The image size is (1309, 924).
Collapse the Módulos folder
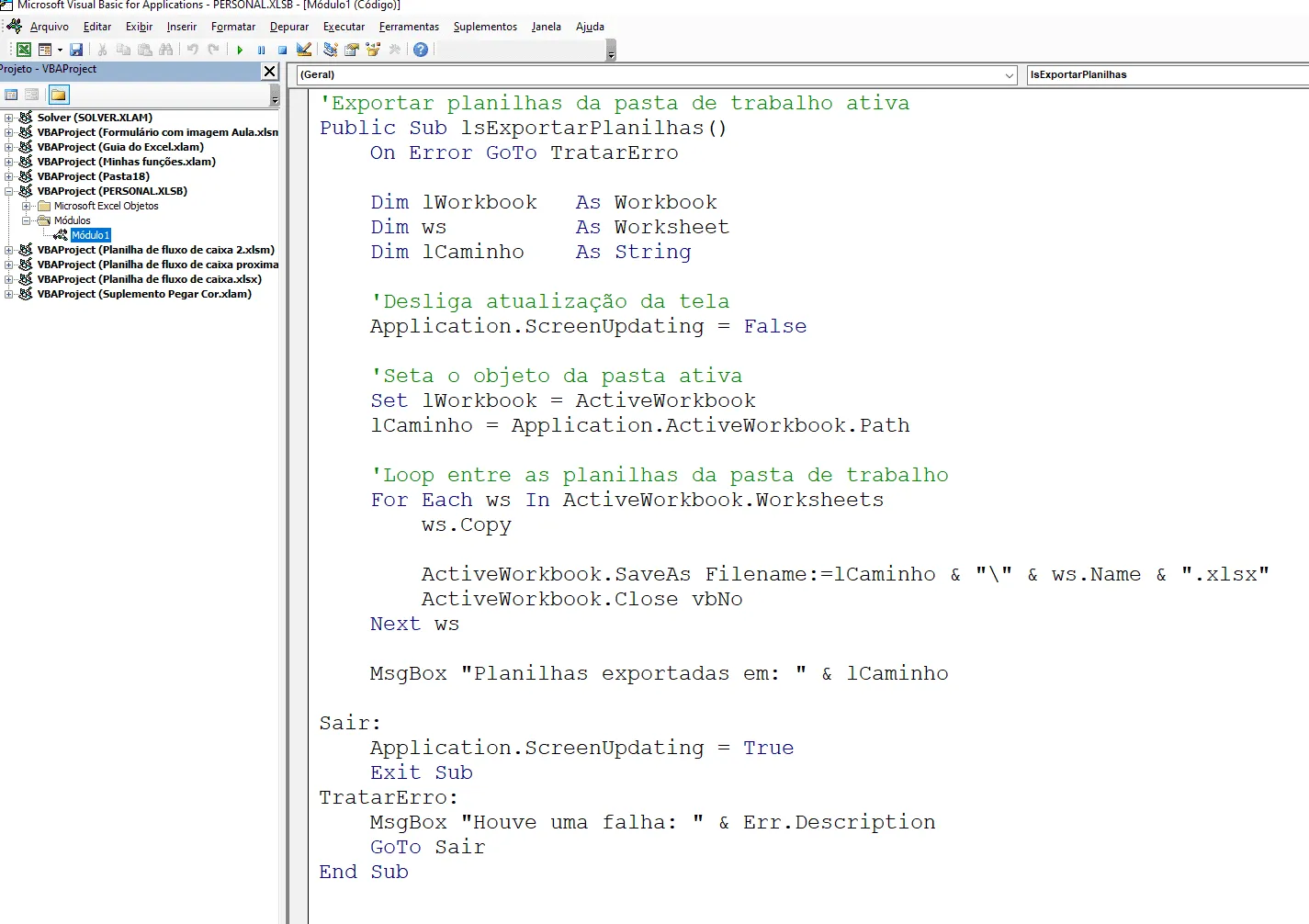tap(27, 220)
